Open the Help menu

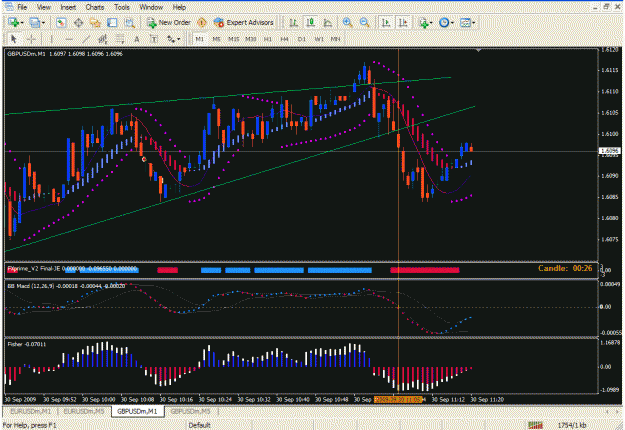(x=179, y=7)
